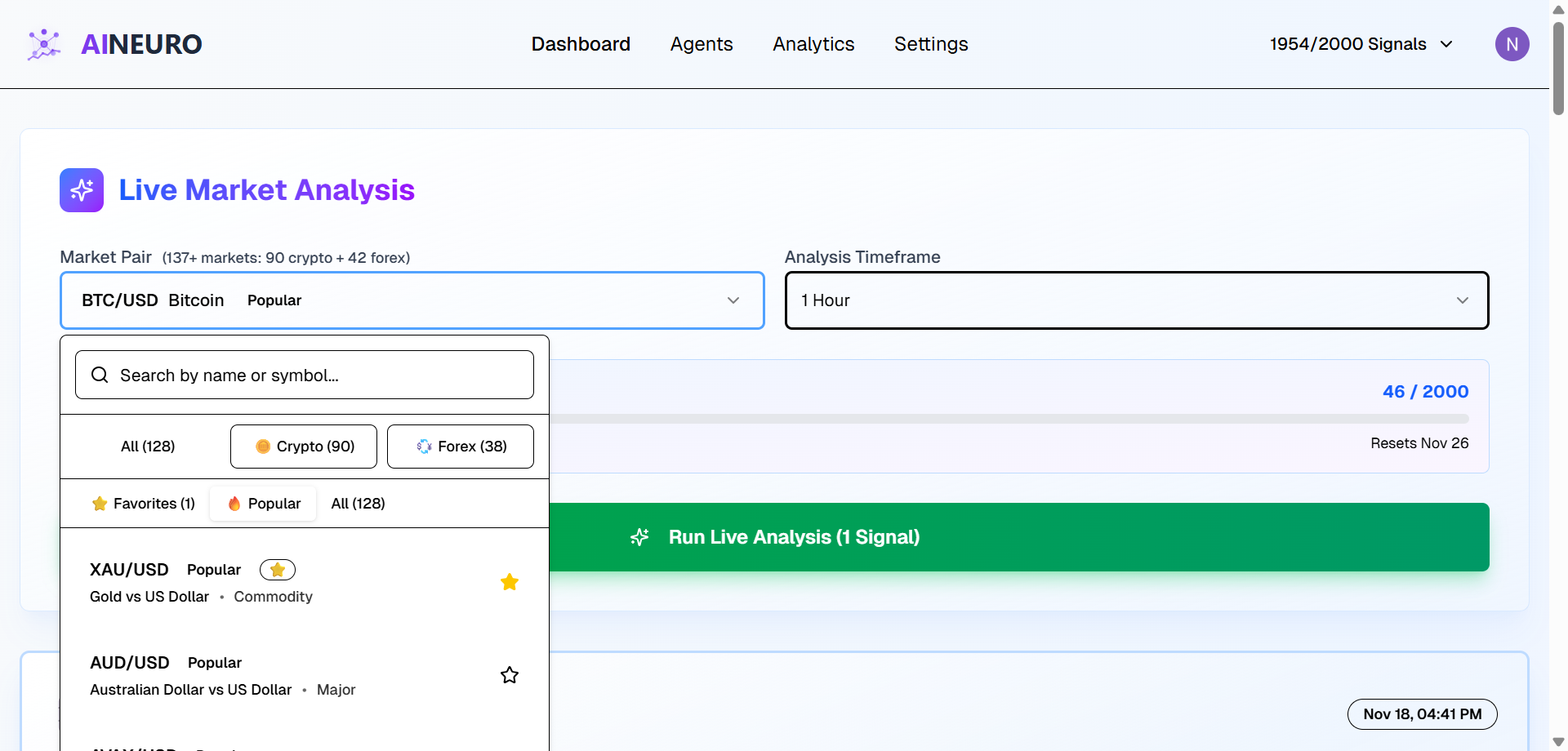Select the Popular tab with flame
1568x751 pixels.
tap(264, 504)
